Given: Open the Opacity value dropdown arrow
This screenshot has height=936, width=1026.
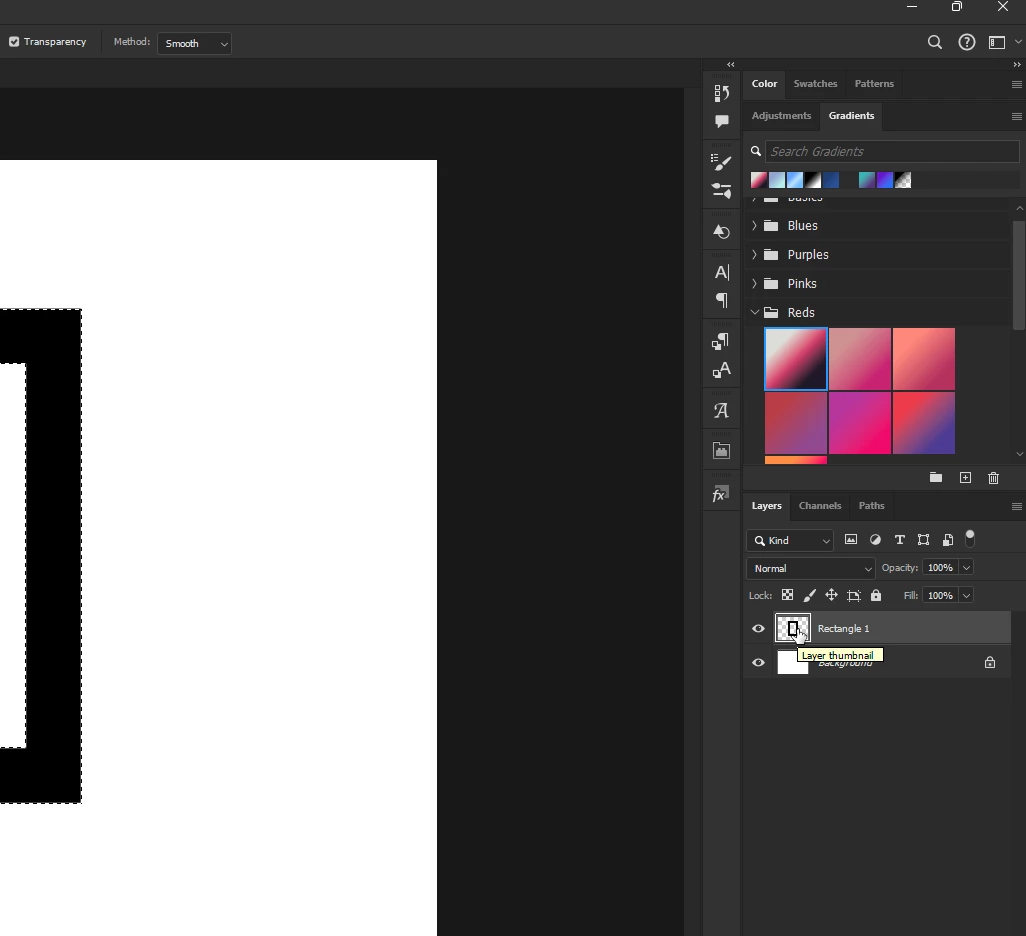Looking at the screenshot, I should coord(966,567).
